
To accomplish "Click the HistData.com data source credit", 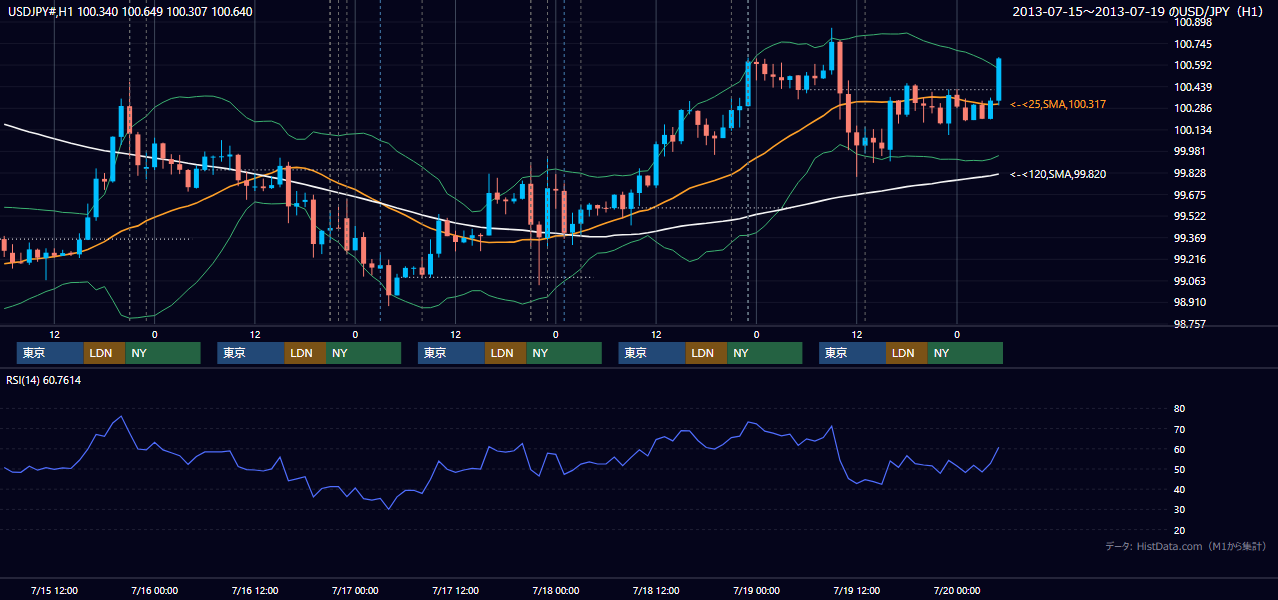I will click(1185, 546).
